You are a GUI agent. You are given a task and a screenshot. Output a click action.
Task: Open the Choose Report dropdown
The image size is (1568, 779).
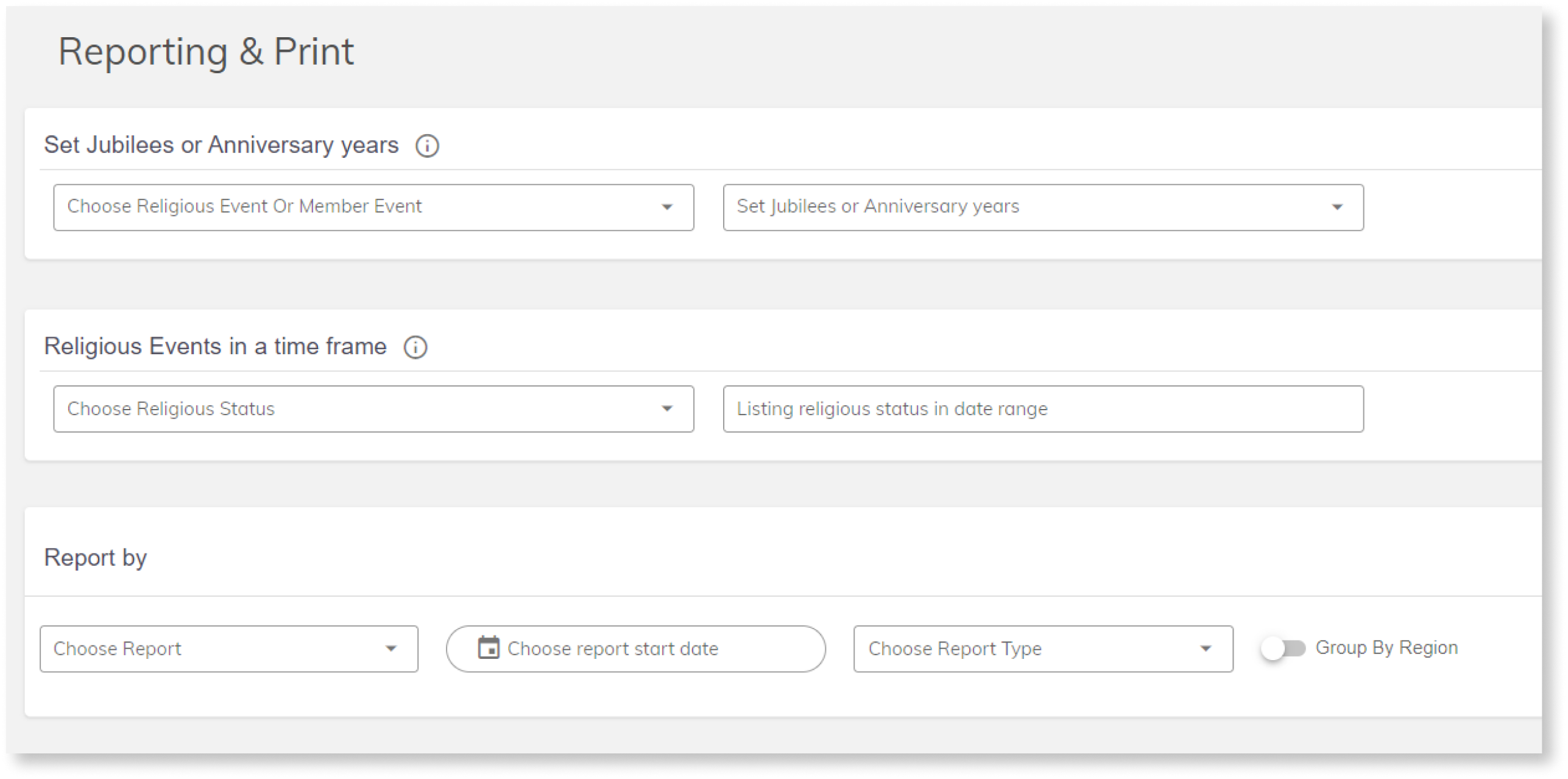(x=228, y=648)
